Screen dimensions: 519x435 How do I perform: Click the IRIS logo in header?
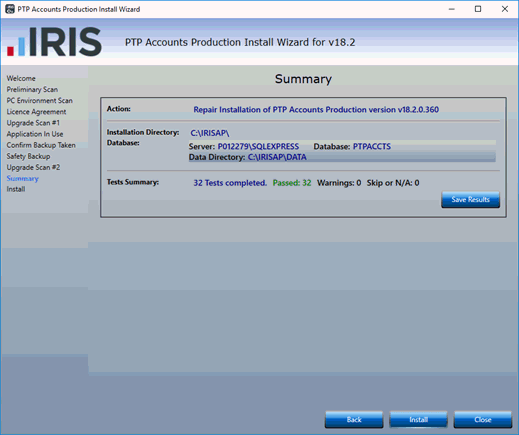[x=54, y=42]
